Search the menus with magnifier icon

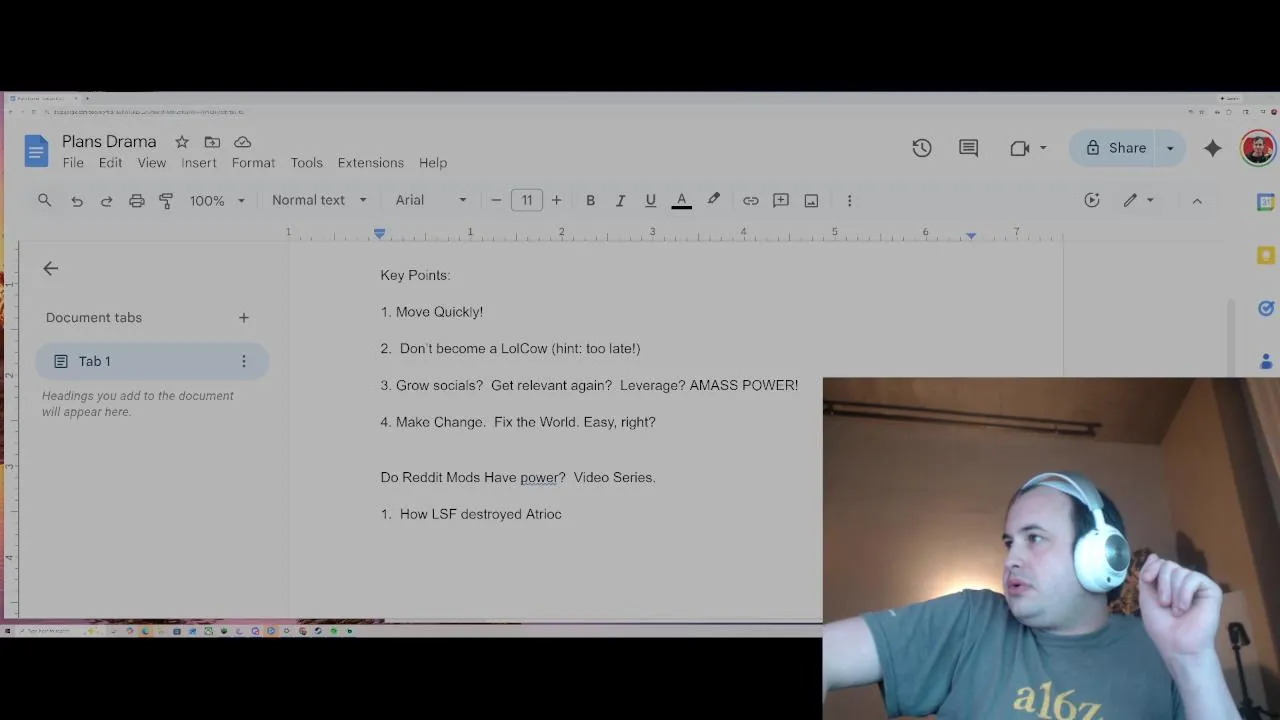44,200
